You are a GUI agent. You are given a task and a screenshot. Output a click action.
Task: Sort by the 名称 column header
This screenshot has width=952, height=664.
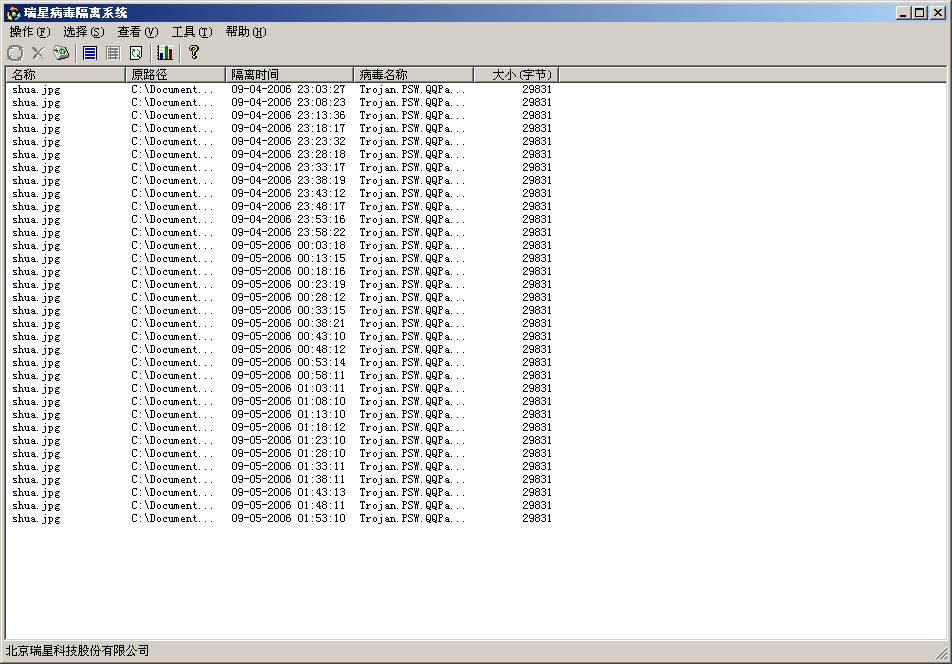point(66,75)
